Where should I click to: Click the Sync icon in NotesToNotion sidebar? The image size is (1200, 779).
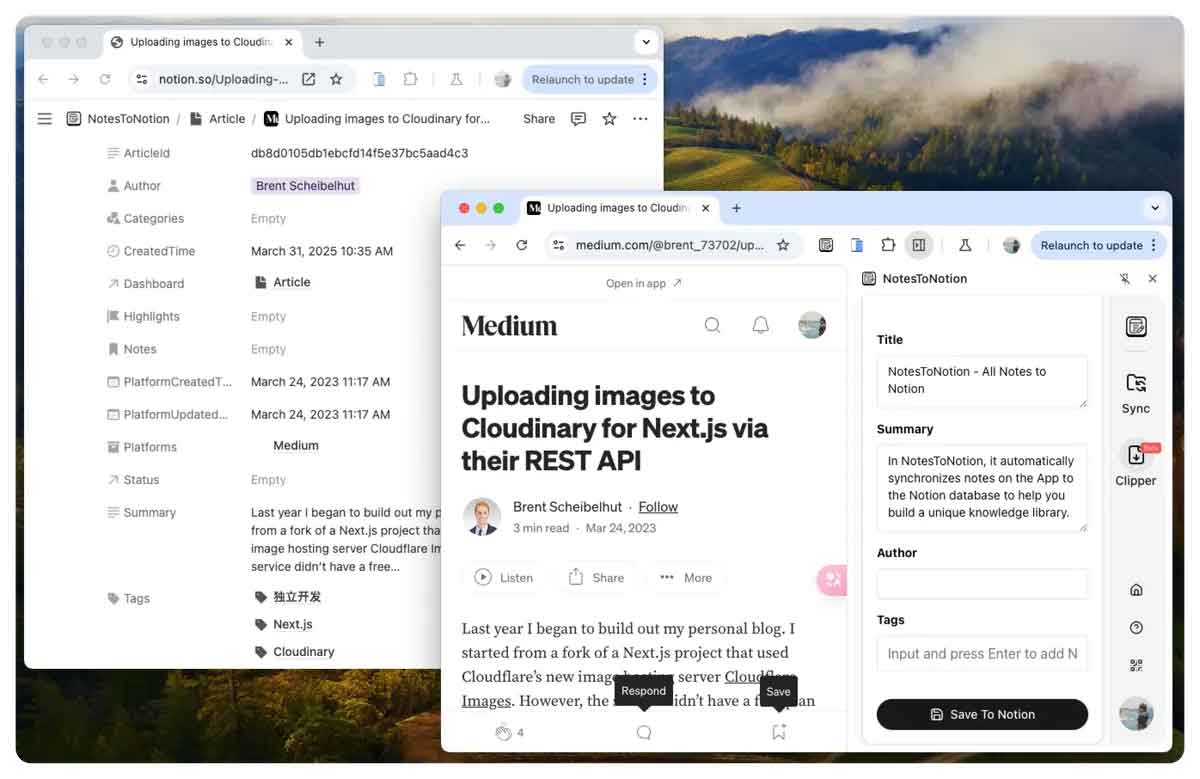[1135, 384]
